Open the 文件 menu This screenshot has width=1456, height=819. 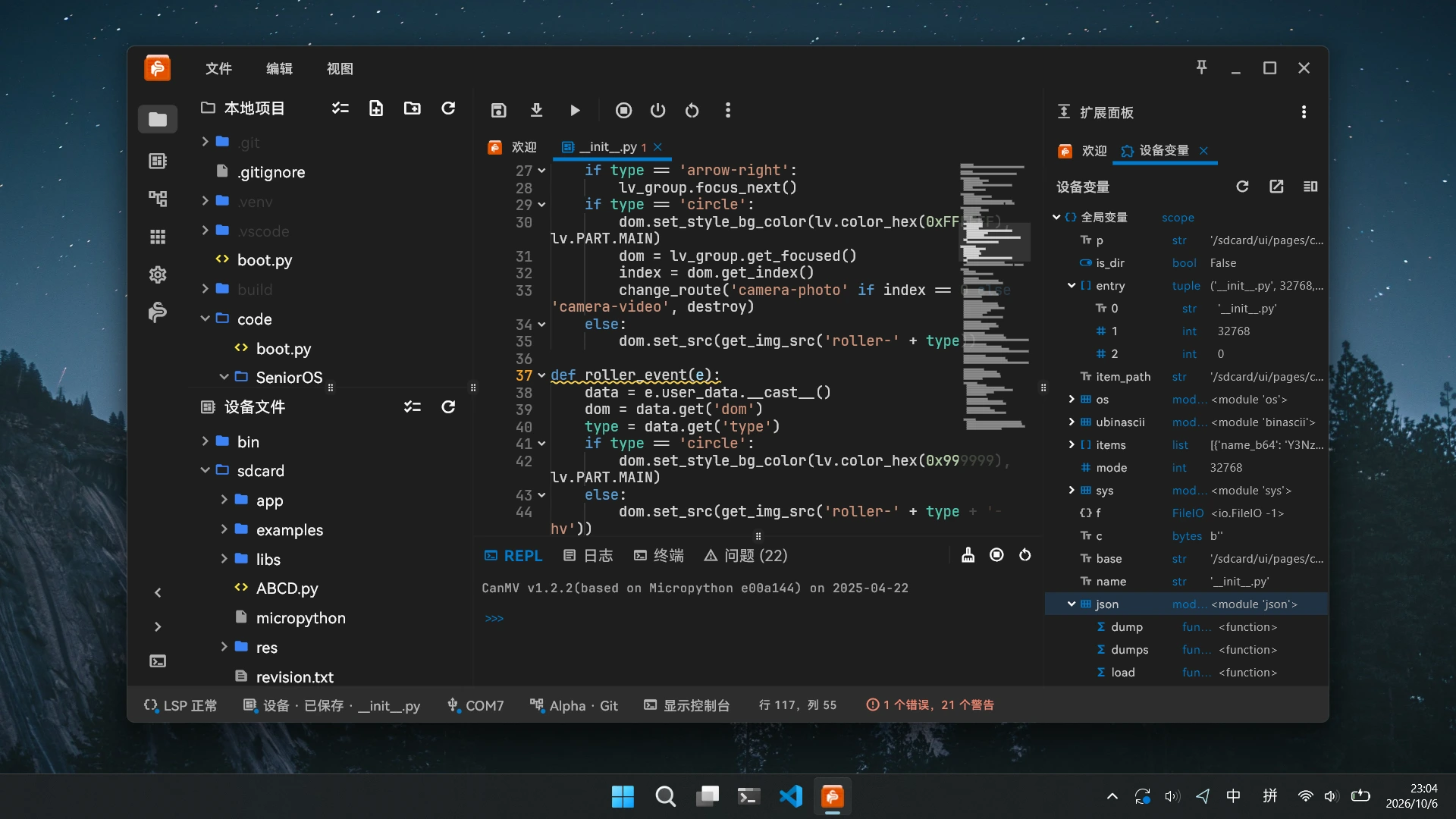(218, 69)
